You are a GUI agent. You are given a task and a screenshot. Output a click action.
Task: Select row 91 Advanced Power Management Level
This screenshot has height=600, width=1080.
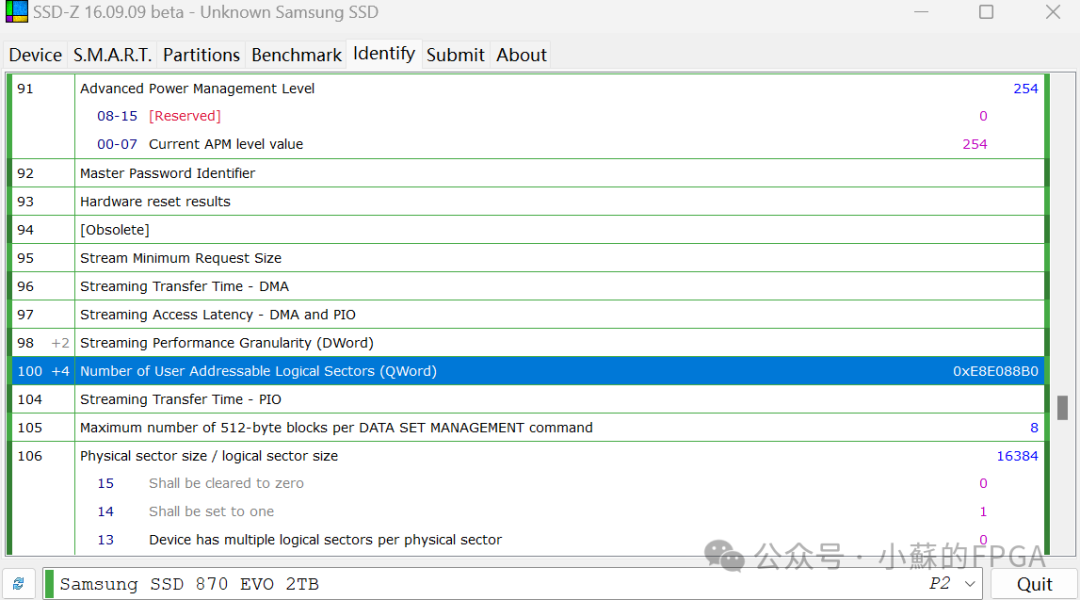528,88
